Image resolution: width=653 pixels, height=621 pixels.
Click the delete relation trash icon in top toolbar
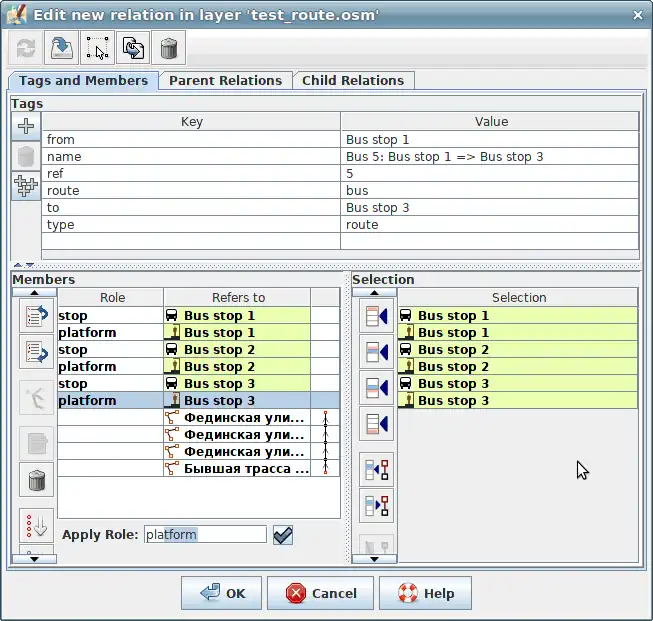[x=169, y=47]
